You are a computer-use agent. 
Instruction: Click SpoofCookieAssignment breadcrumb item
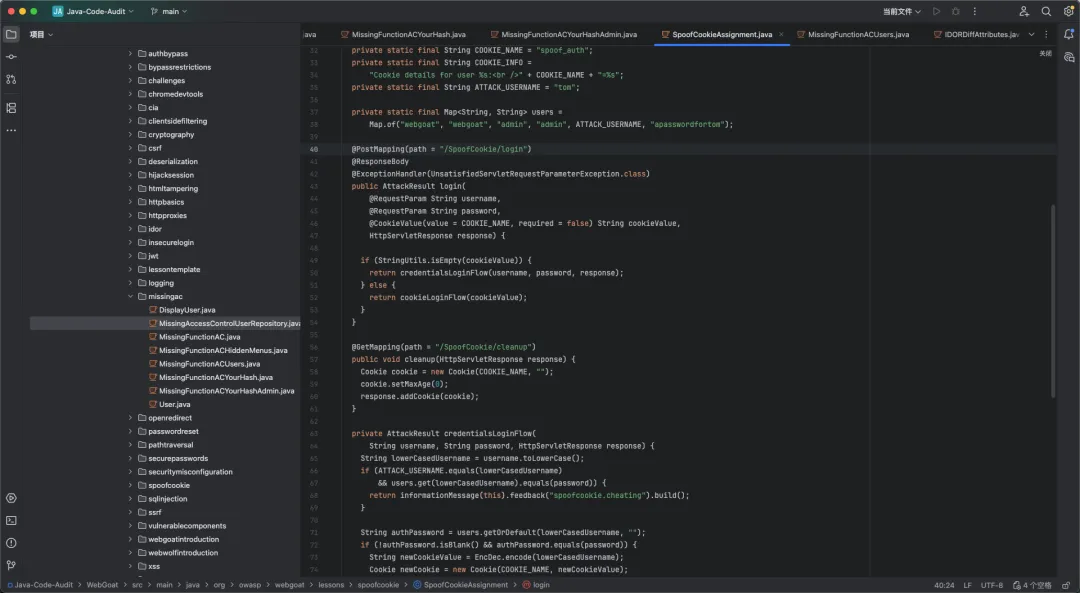tap(460, 585)
